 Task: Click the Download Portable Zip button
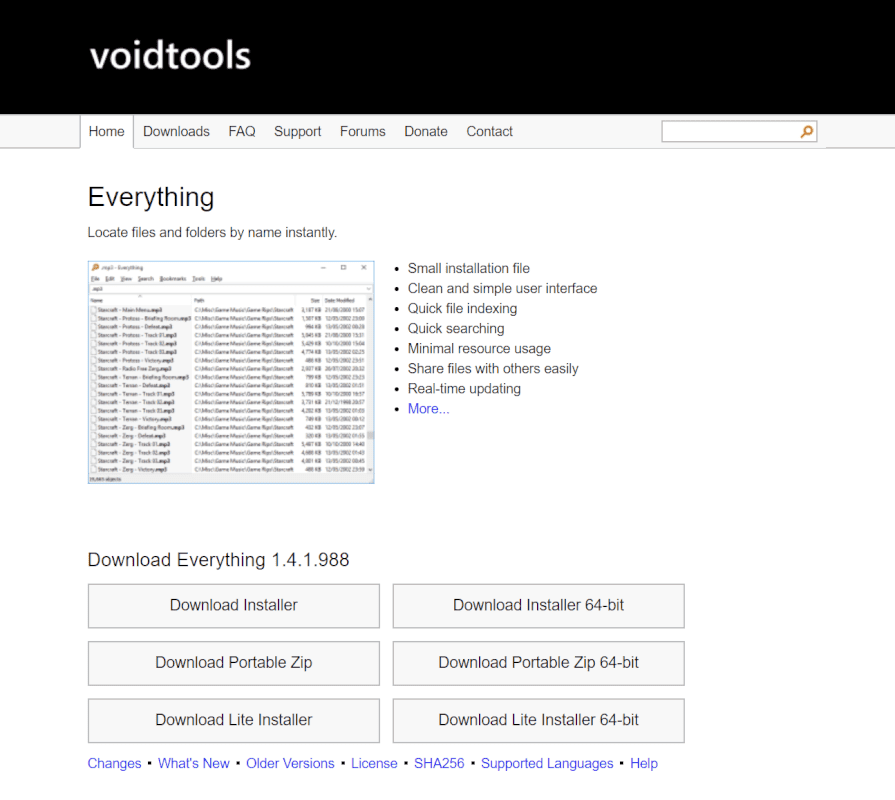pos(233,663)
